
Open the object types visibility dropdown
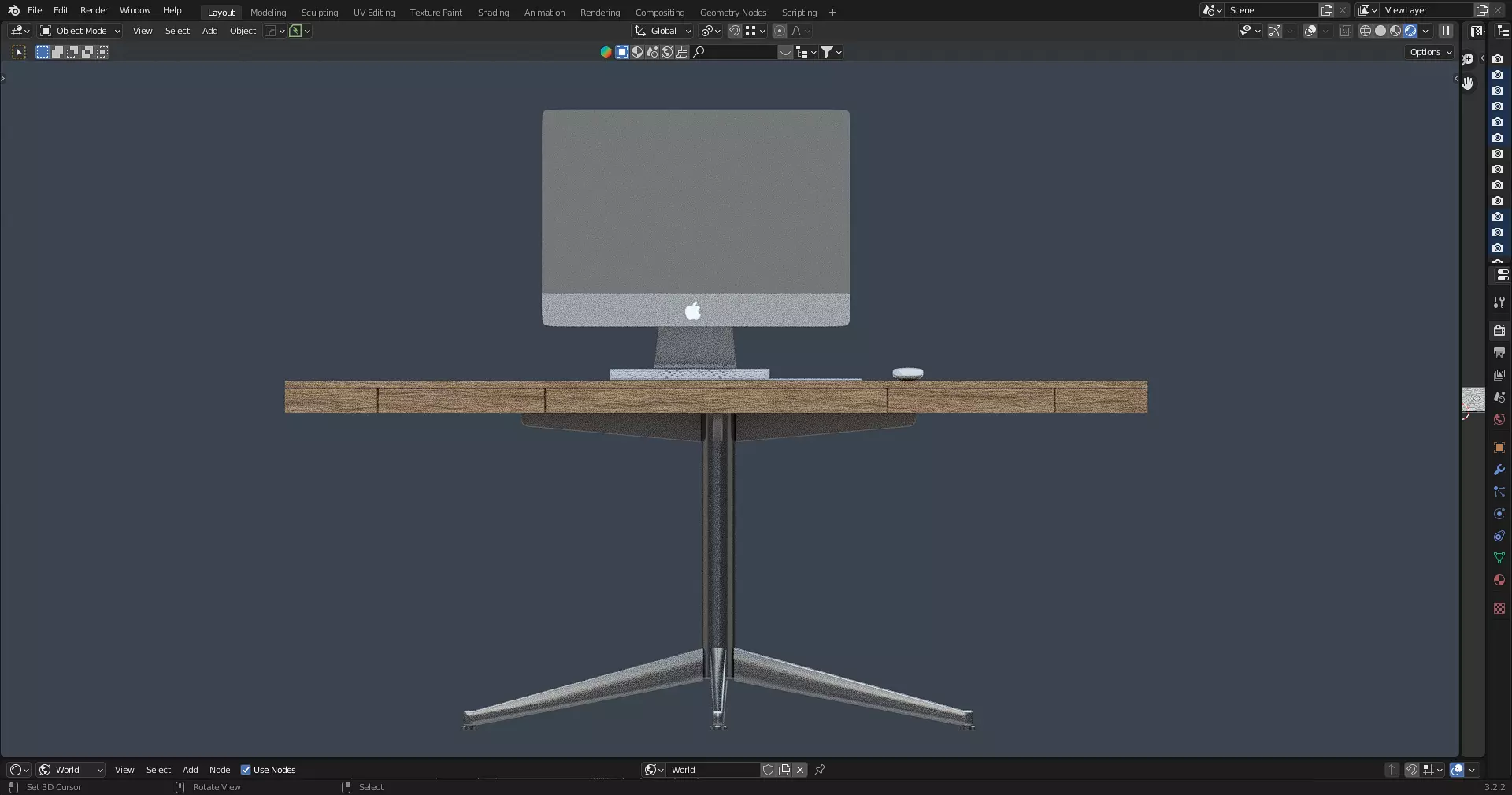[x=1251, y=31]
